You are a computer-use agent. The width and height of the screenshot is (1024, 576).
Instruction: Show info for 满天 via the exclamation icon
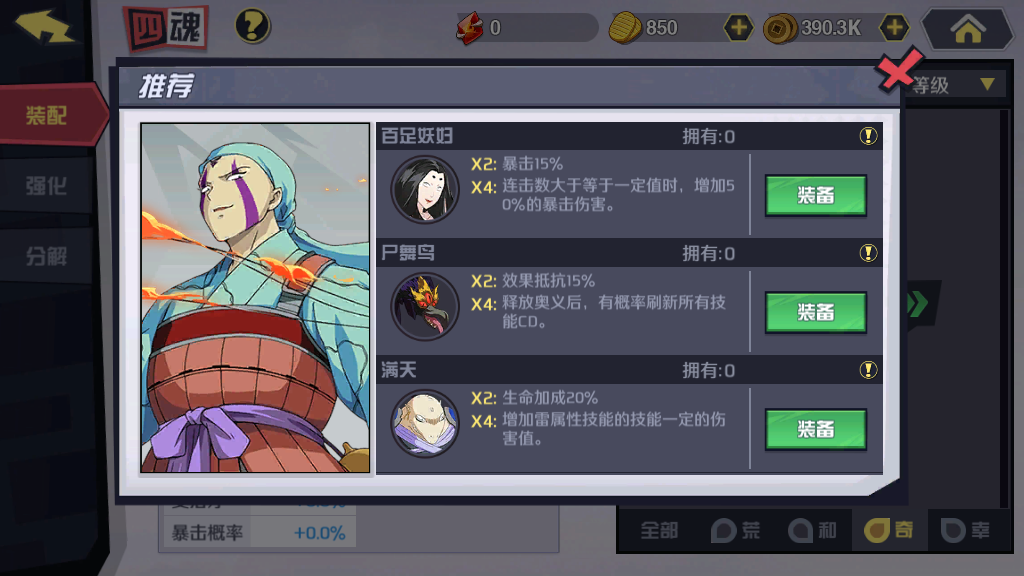pyautogui.click(x=868, y=370)
